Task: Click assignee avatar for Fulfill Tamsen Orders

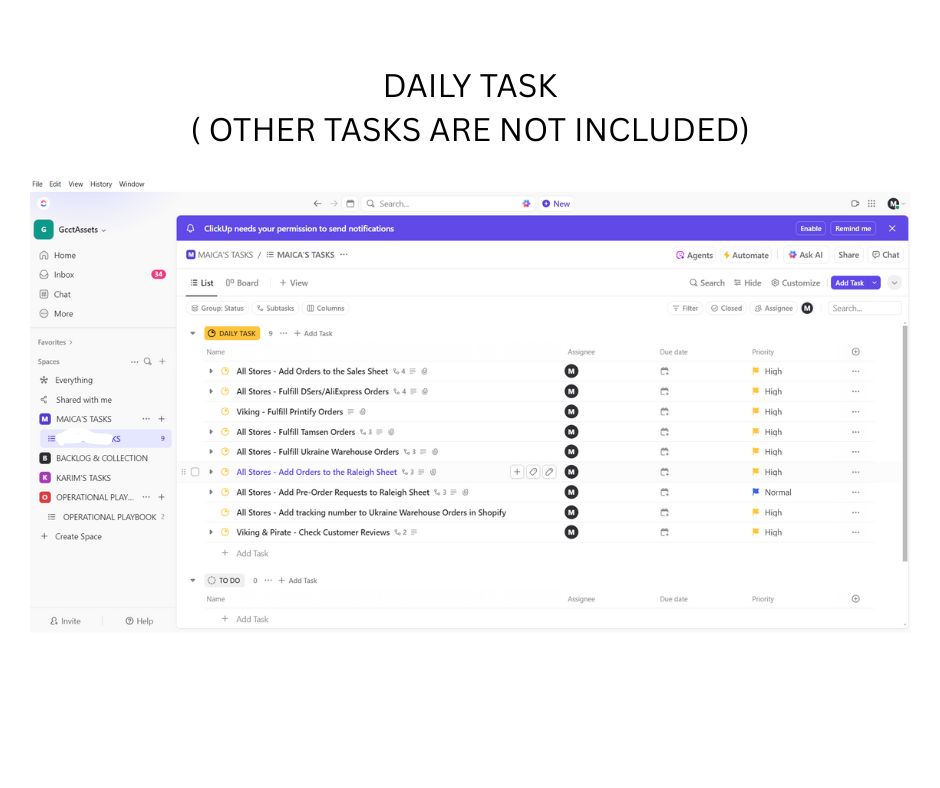Action: click(572, 432)
